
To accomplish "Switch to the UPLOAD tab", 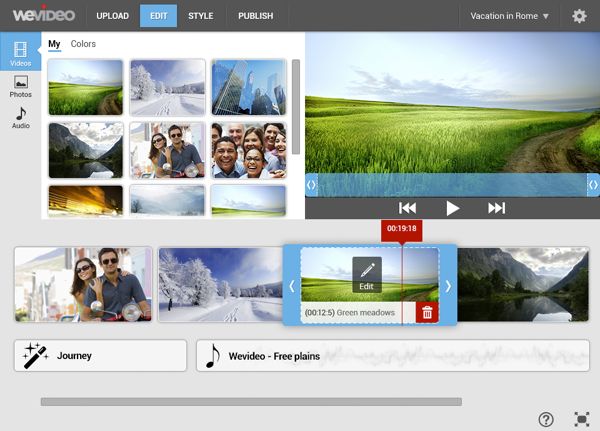I will pos(112,16).
